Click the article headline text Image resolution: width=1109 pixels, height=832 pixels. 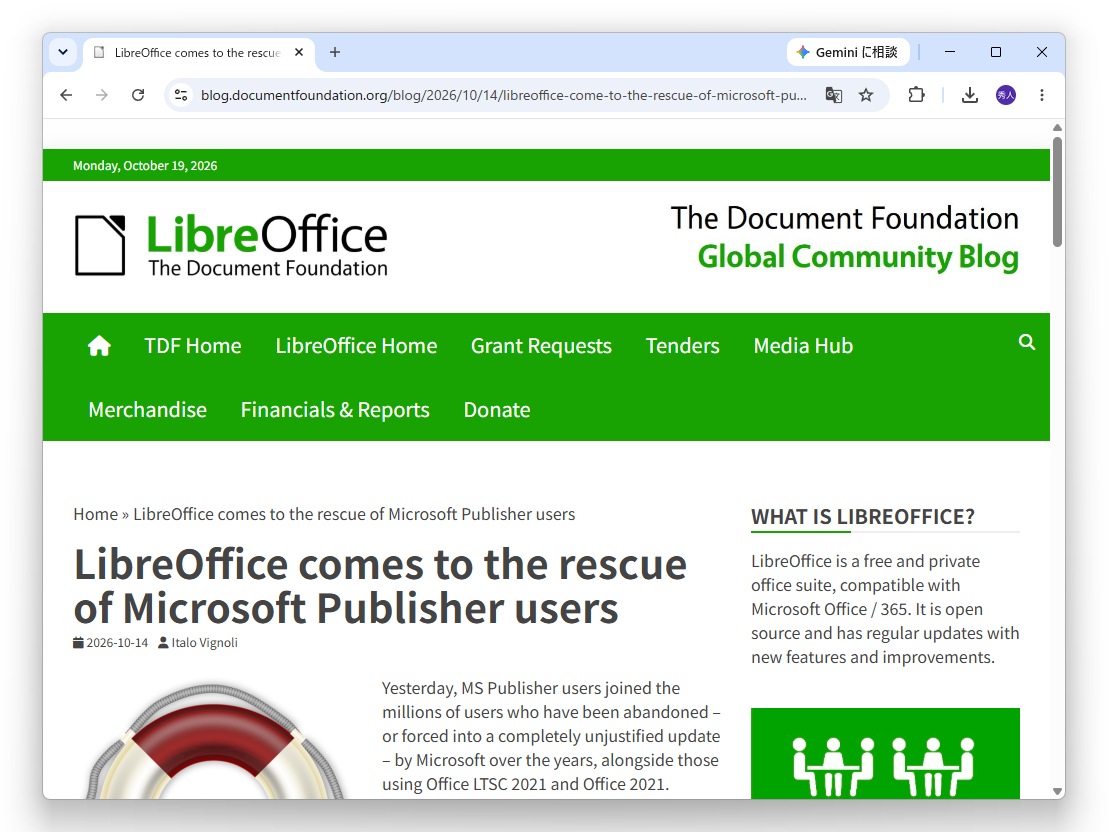(381, 586)
